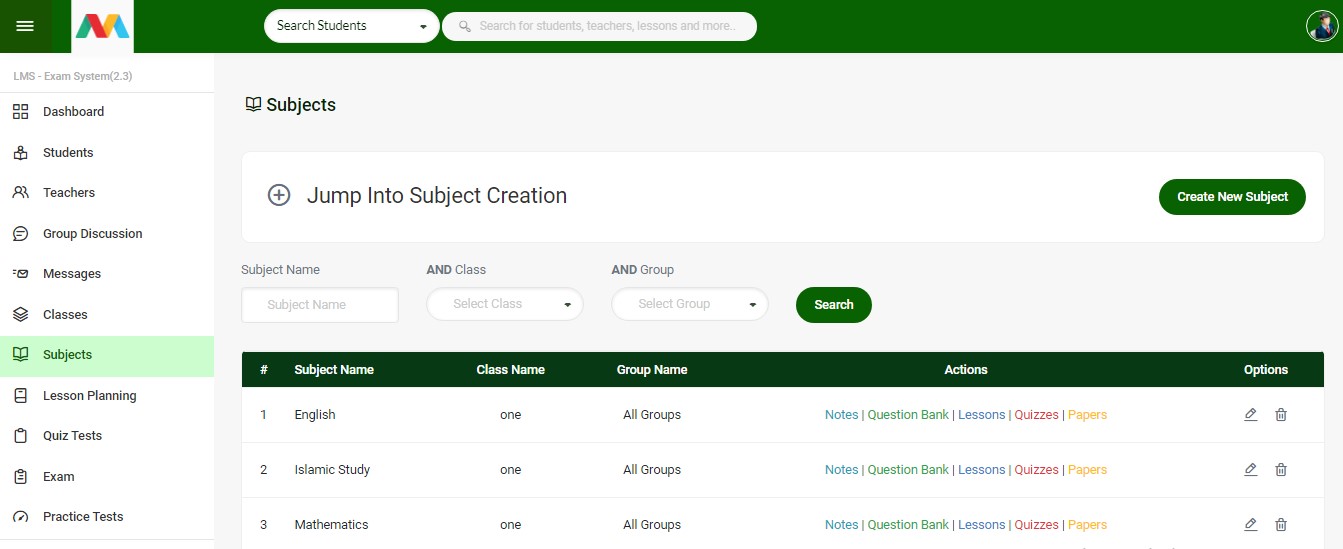Click the Dashboard grid icon
This screenshot has height=549, width=1343.
click(x=20, y=112)
